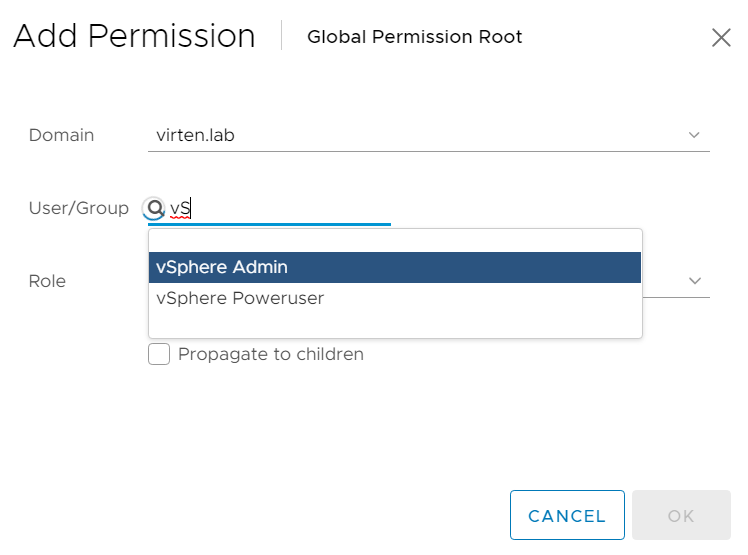
Task: Click the typed "vS" search text
Action: pyautogui.click(x=180, y=209)
